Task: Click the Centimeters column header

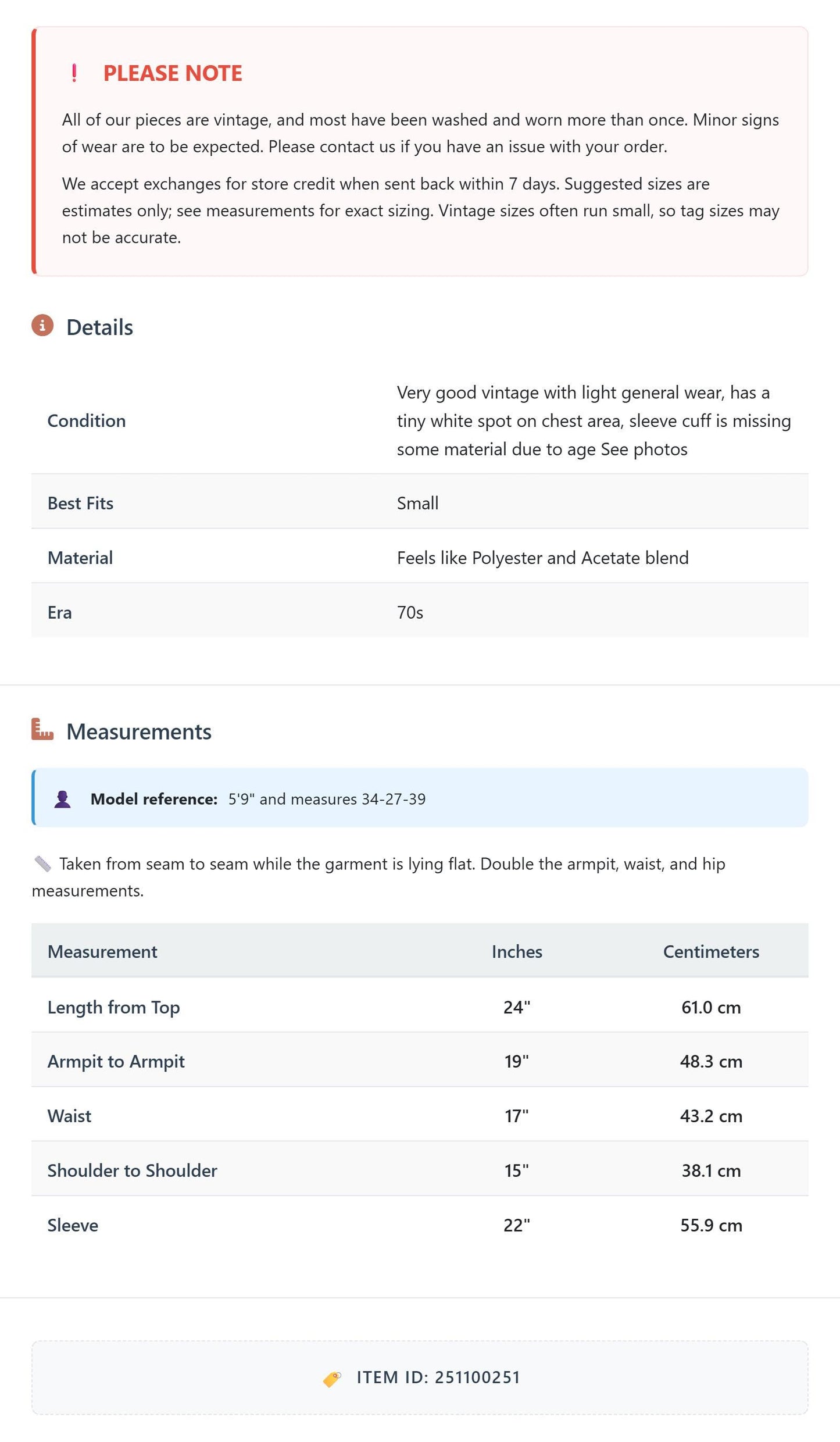Action: coord(711,951)
